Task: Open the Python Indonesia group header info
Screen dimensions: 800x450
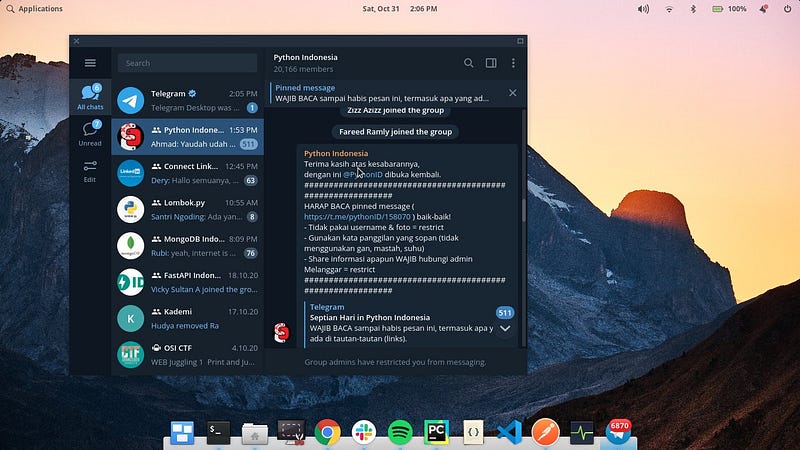Action: (x=306, y=63)
